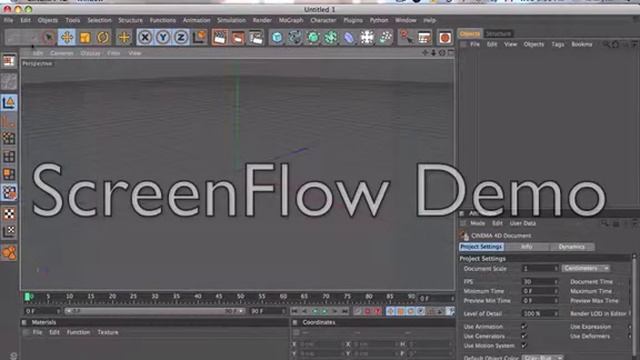Viewport: 640px width, 360px height.
Task: Switch to the Structure tab
Action: [498, 34]
